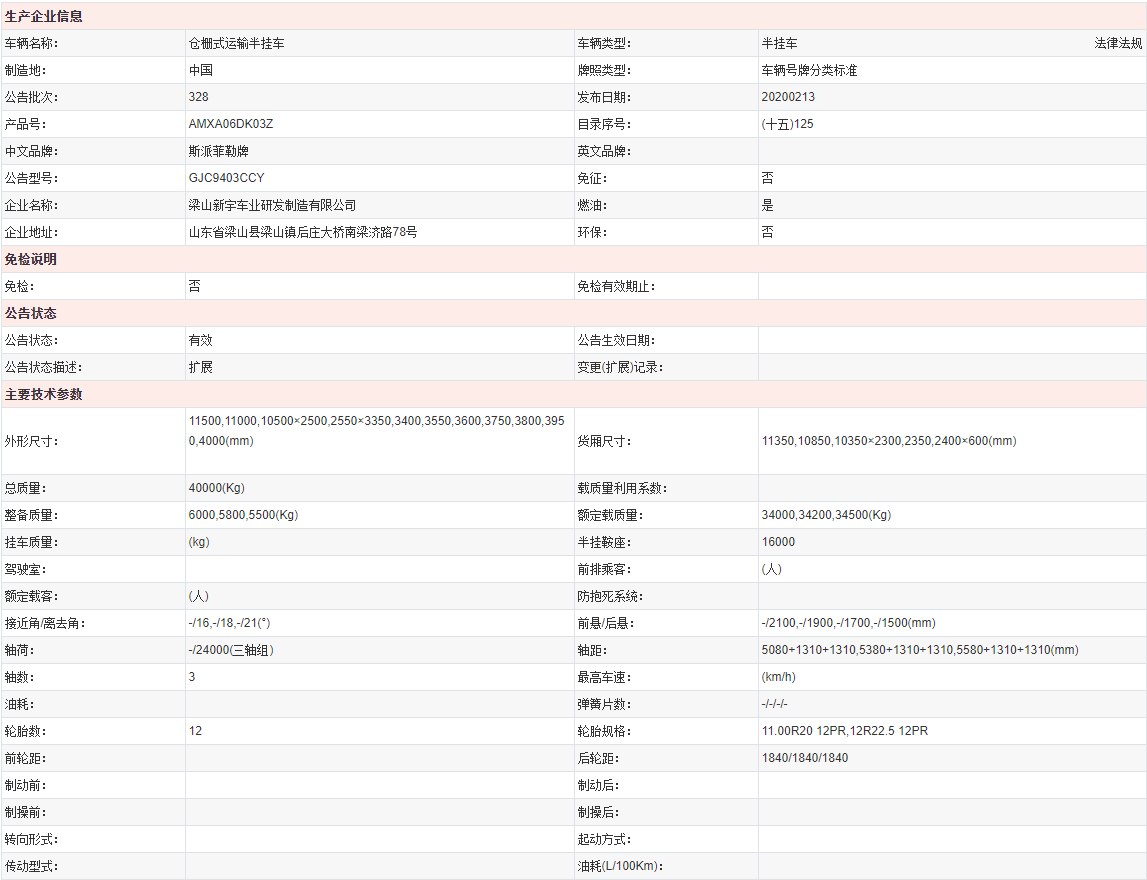1147x880 pixels.
Task: Select the axle load -/24000(三轴组) value
Action: (x=231, y=651)
